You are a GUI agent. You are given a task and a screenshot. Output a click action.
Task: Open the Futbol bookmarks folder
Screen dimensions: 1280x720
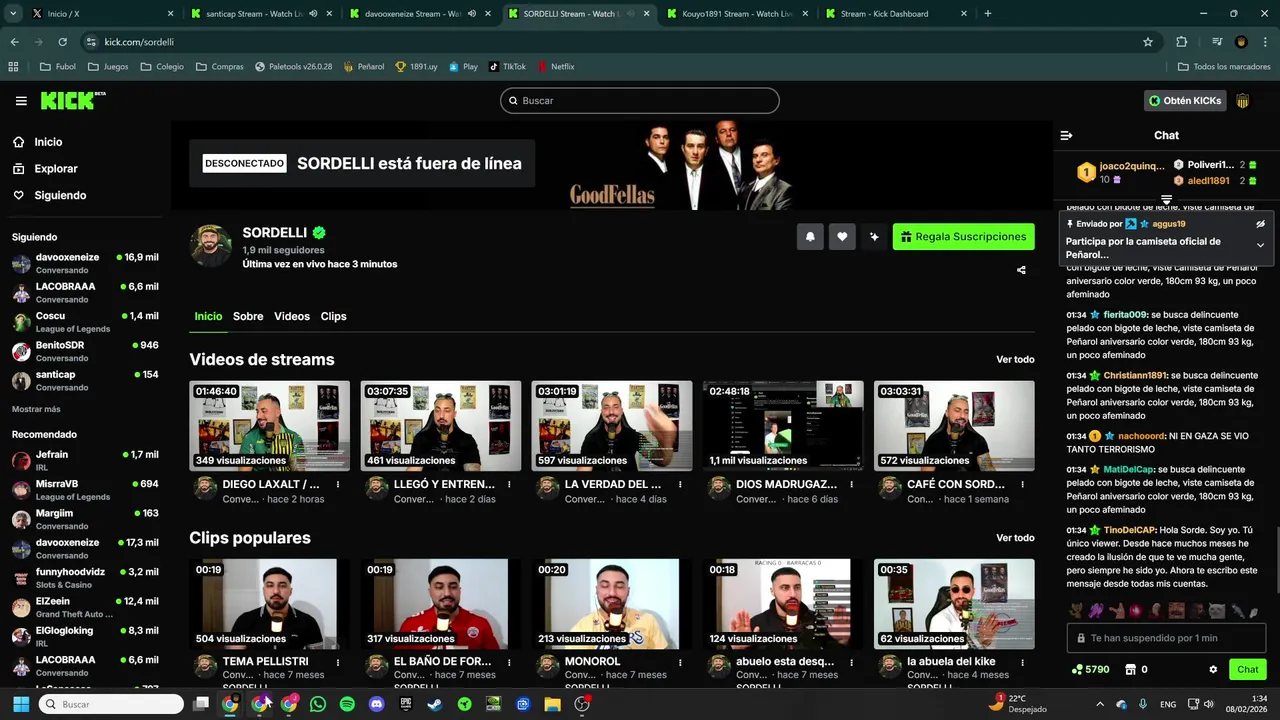[x=58, y=67]
